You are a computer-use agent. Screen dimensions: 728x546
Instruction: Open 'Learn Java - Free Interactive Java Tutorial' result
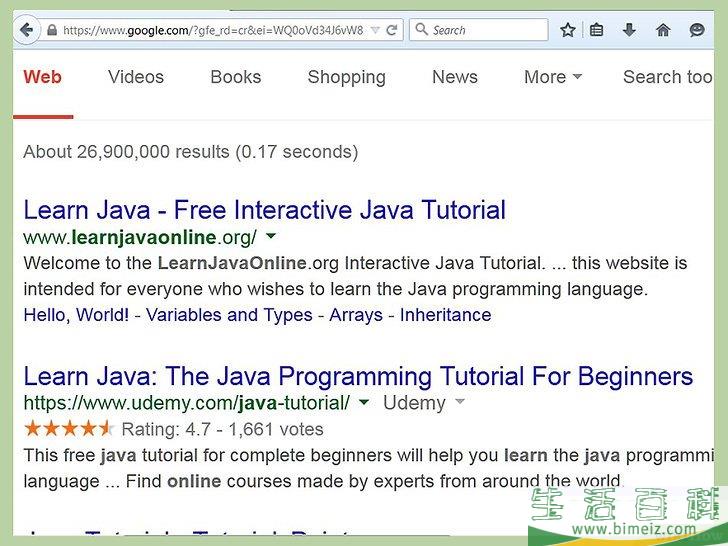click(264, 210)
